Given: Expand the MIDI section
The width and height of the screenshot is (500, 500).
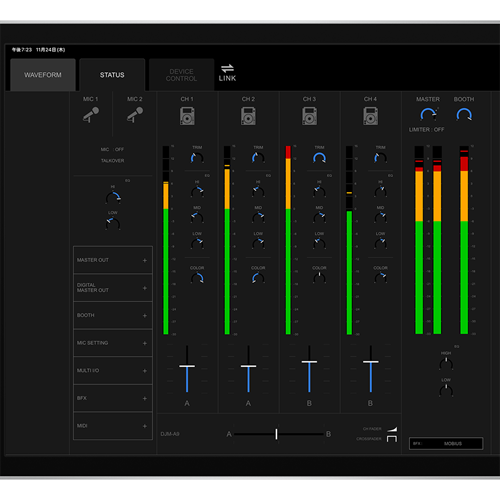Looking at the screenshot, I should [113, 426].
